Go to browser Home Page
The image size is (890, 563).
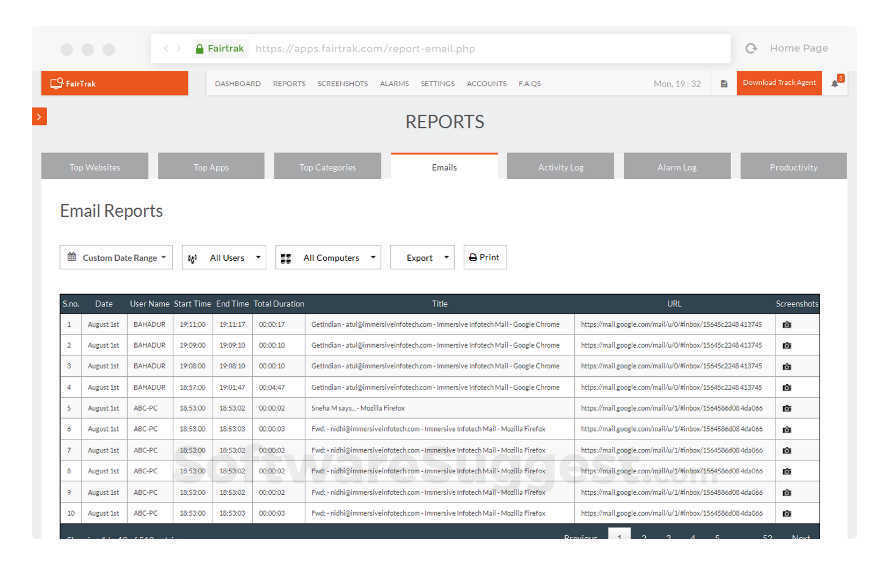[x=799, y=48]
